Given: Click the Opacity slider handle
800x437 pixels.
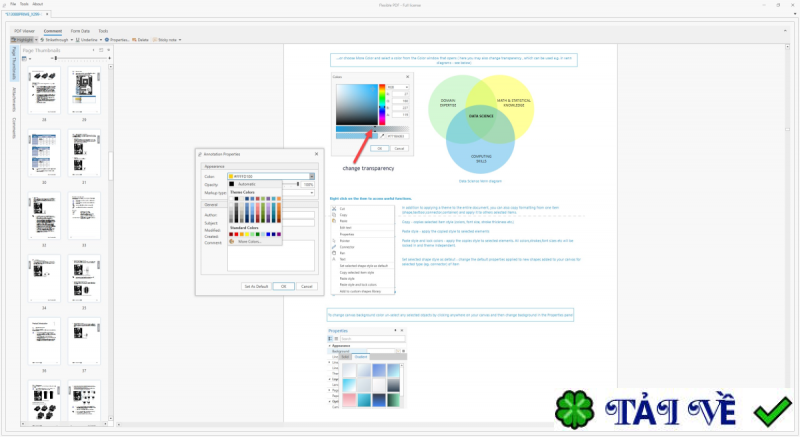Looking at the screenshot, I should click(298, 184).
